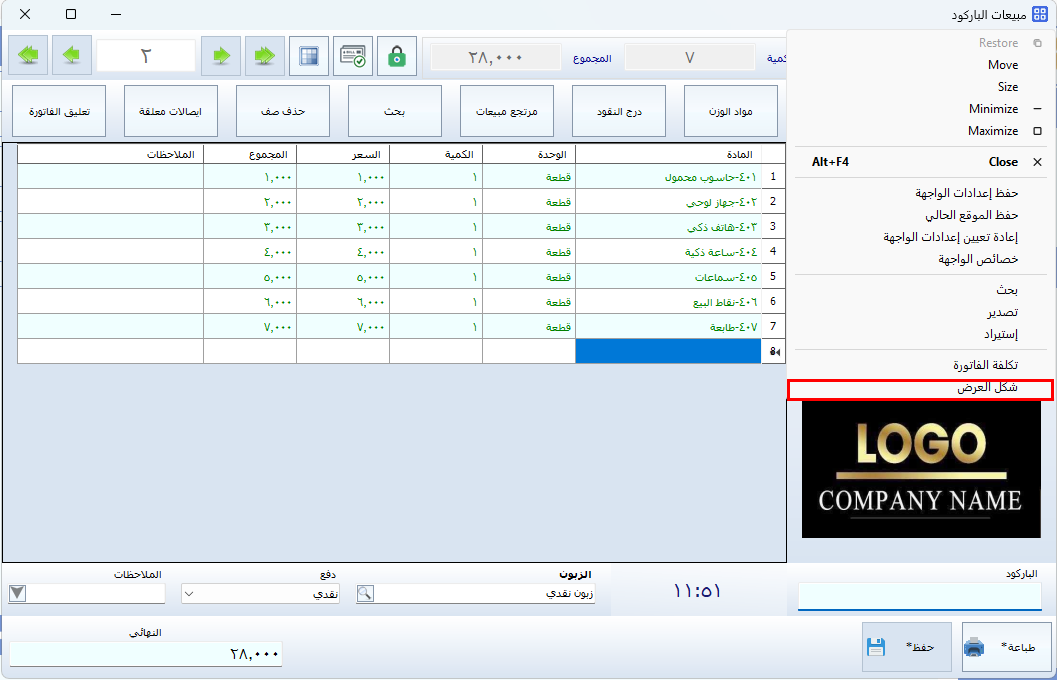Toggle the green padlock icon
The image size is (1057, 680).
pyautogui.click(x=396, y=55)
